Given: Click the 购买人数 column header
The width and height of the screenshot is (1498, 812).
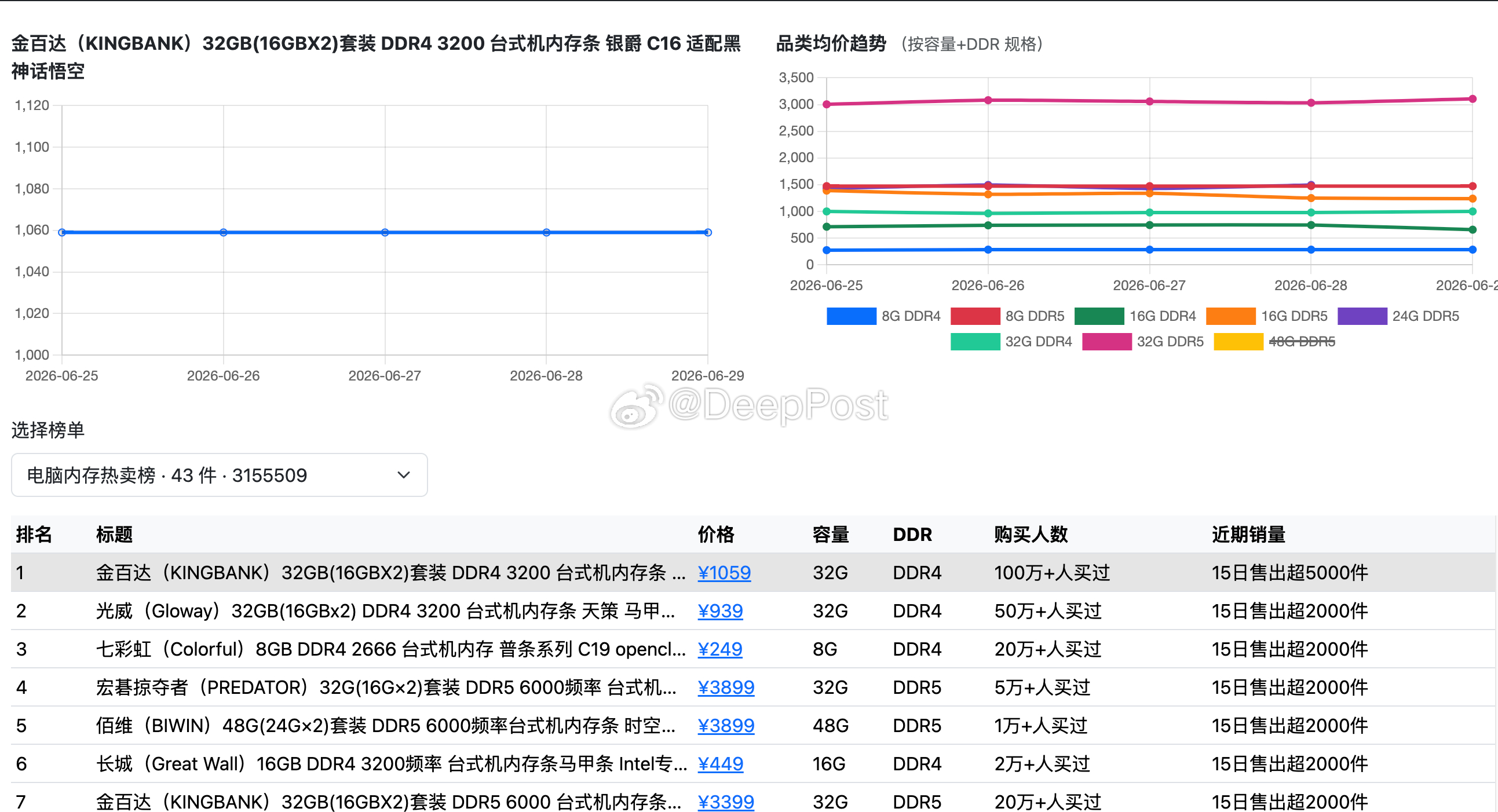Looking at the screenshot, I should click(1031, 534).
